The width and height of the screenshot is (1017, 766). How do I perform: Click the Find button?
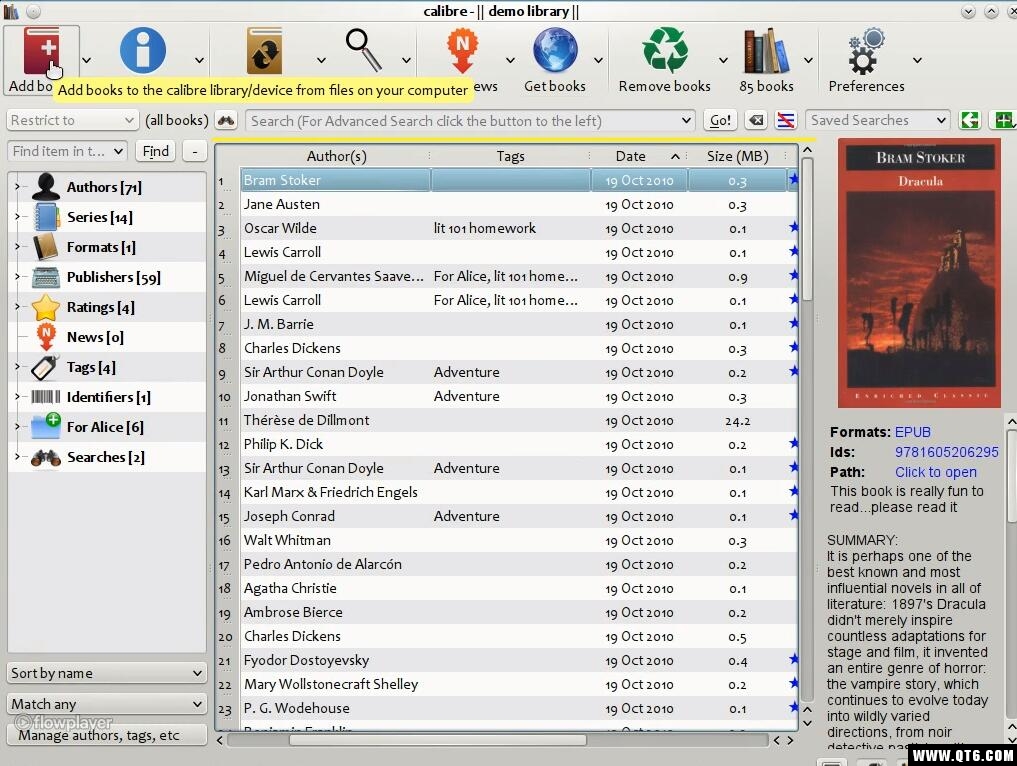(x=156, y=151)
